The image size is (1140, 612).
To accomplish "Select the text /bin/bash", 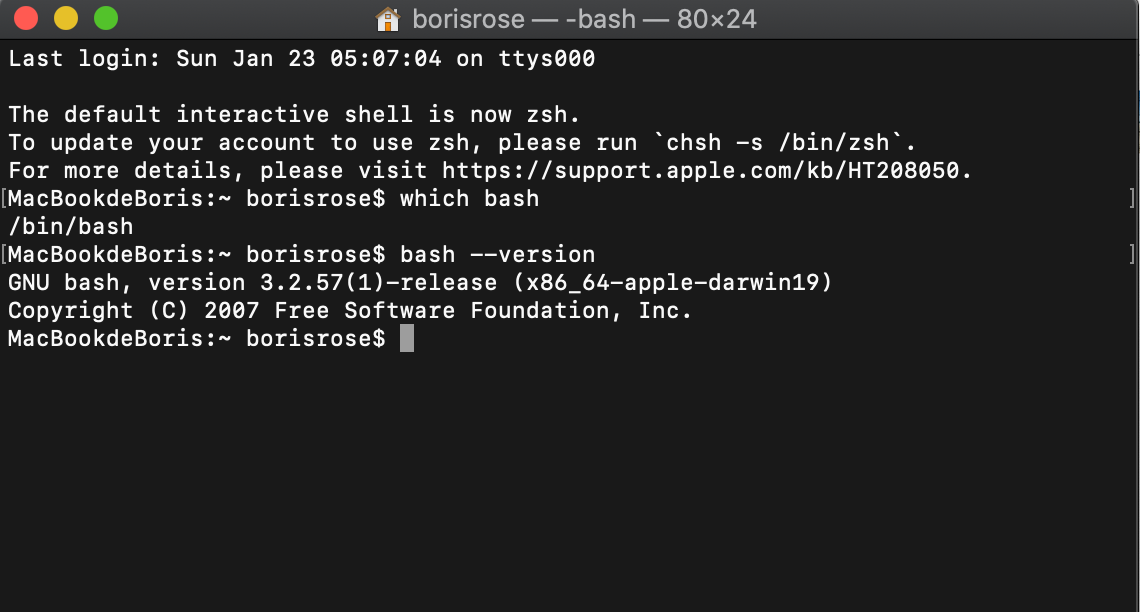I will tap(70, 226).
